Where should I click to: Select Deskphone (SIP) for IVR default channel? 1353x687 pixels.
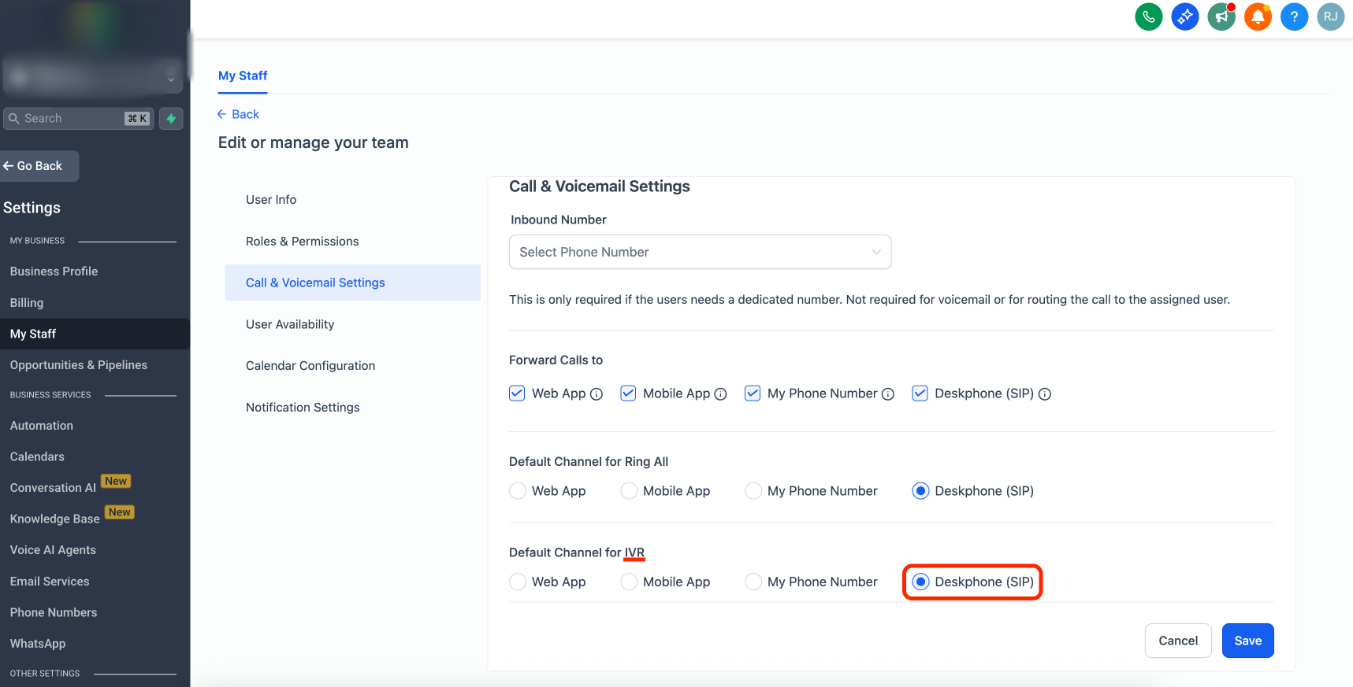coord(920,582)
